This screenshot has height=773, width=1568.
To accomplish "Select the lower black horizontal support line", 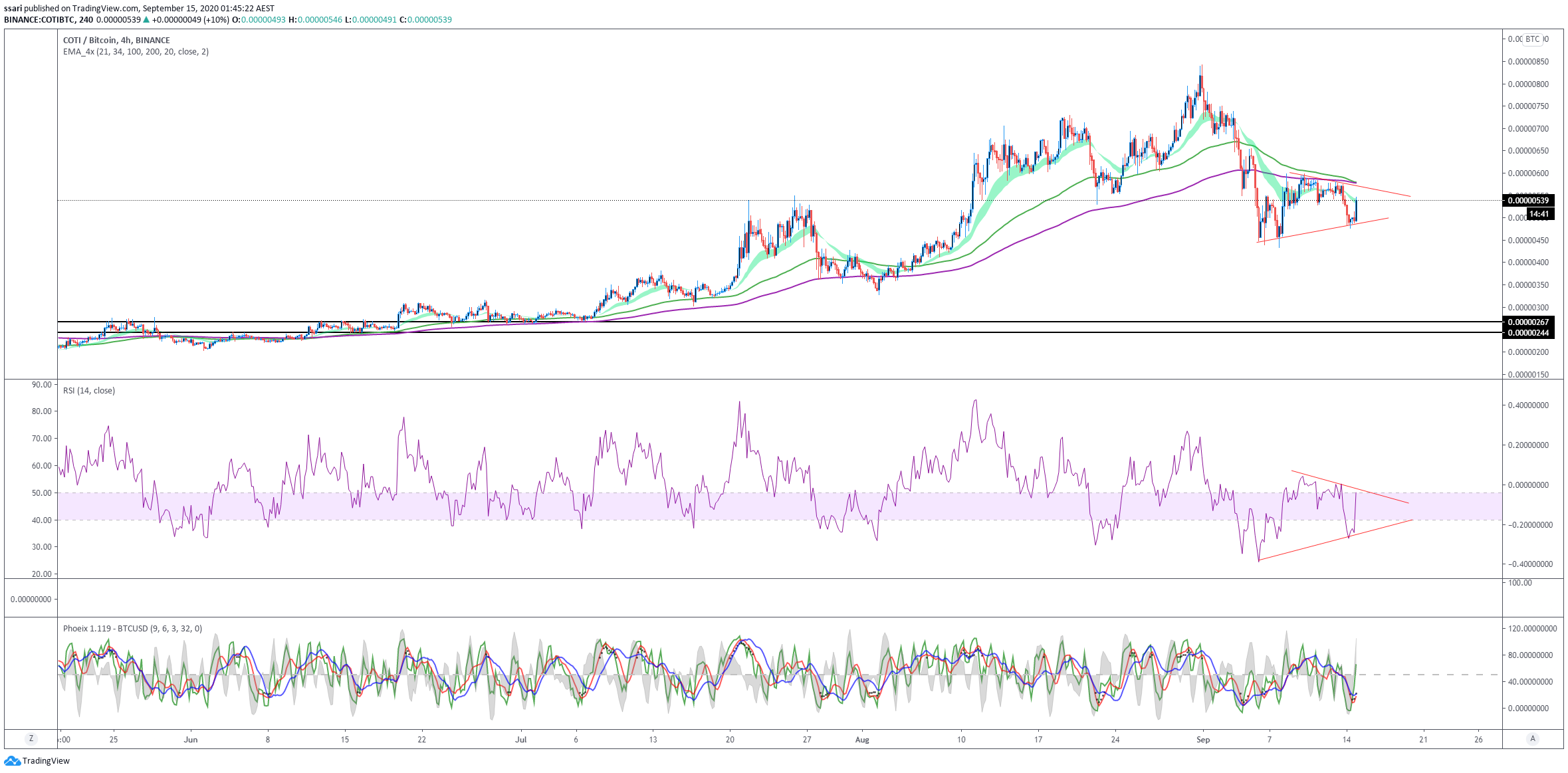I will click(780, 332).
